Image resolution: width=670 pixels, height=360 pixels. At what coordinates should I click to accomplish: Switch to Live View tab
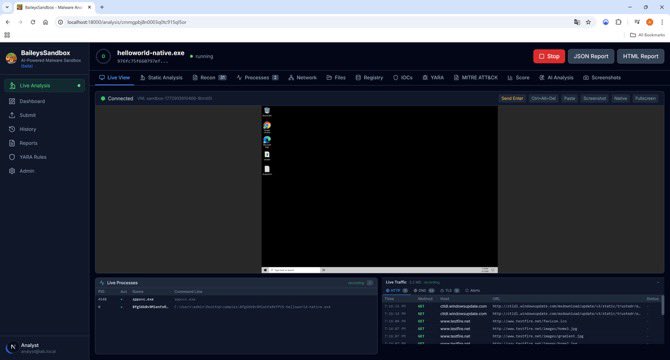[115, 78]
